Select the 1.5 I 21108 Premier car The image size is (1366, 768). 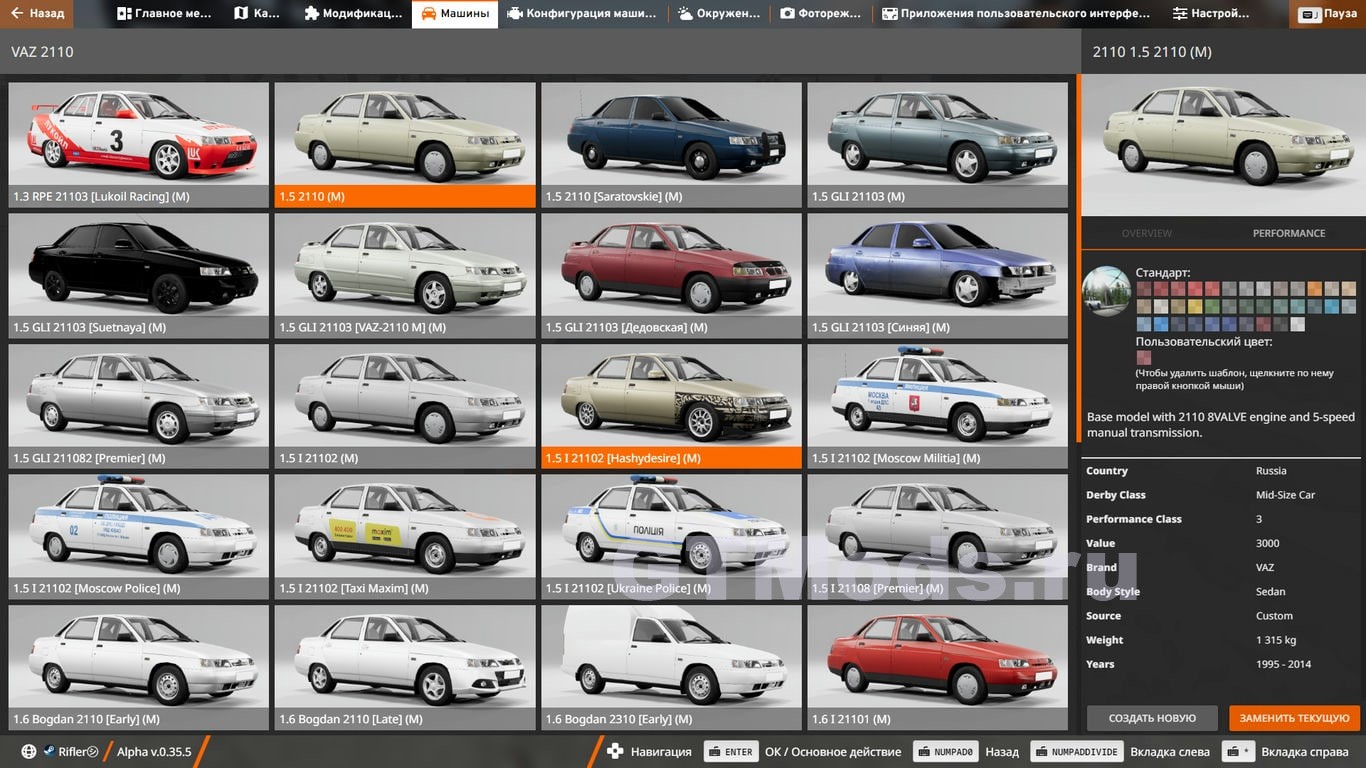click(x=938, y=537)
